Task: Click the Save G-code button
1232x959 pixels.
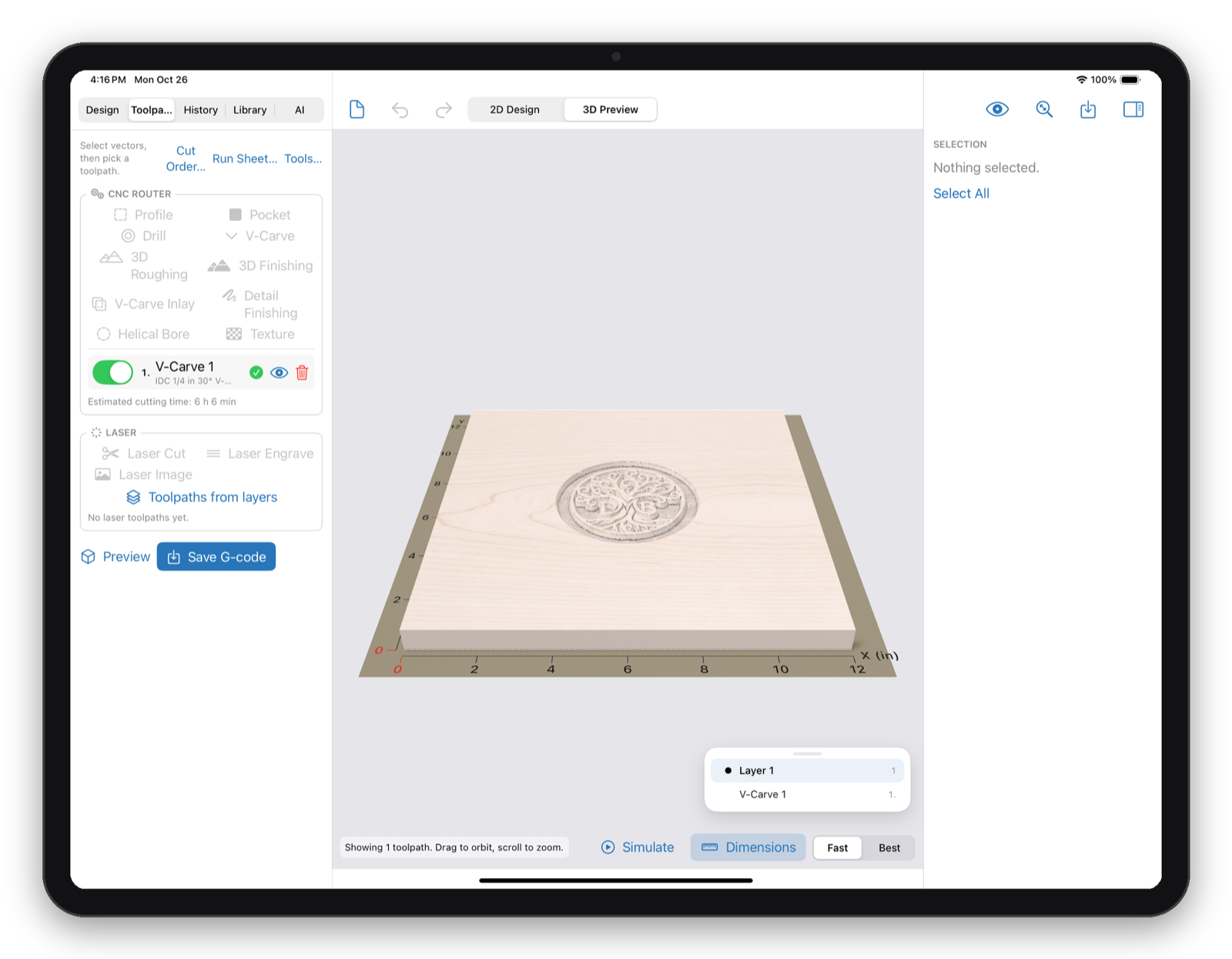Action: pos(216,557)
